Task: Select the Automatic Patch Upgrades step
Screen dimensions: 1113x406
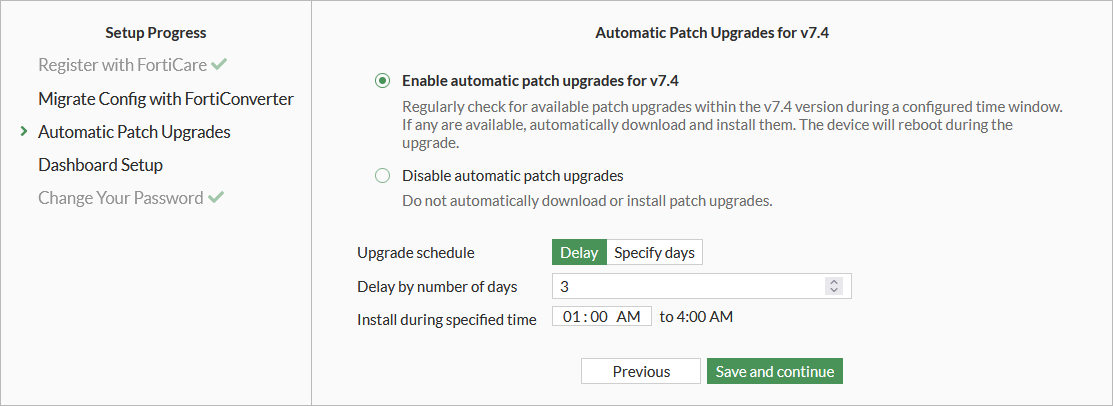Action: tap(134, 132)
